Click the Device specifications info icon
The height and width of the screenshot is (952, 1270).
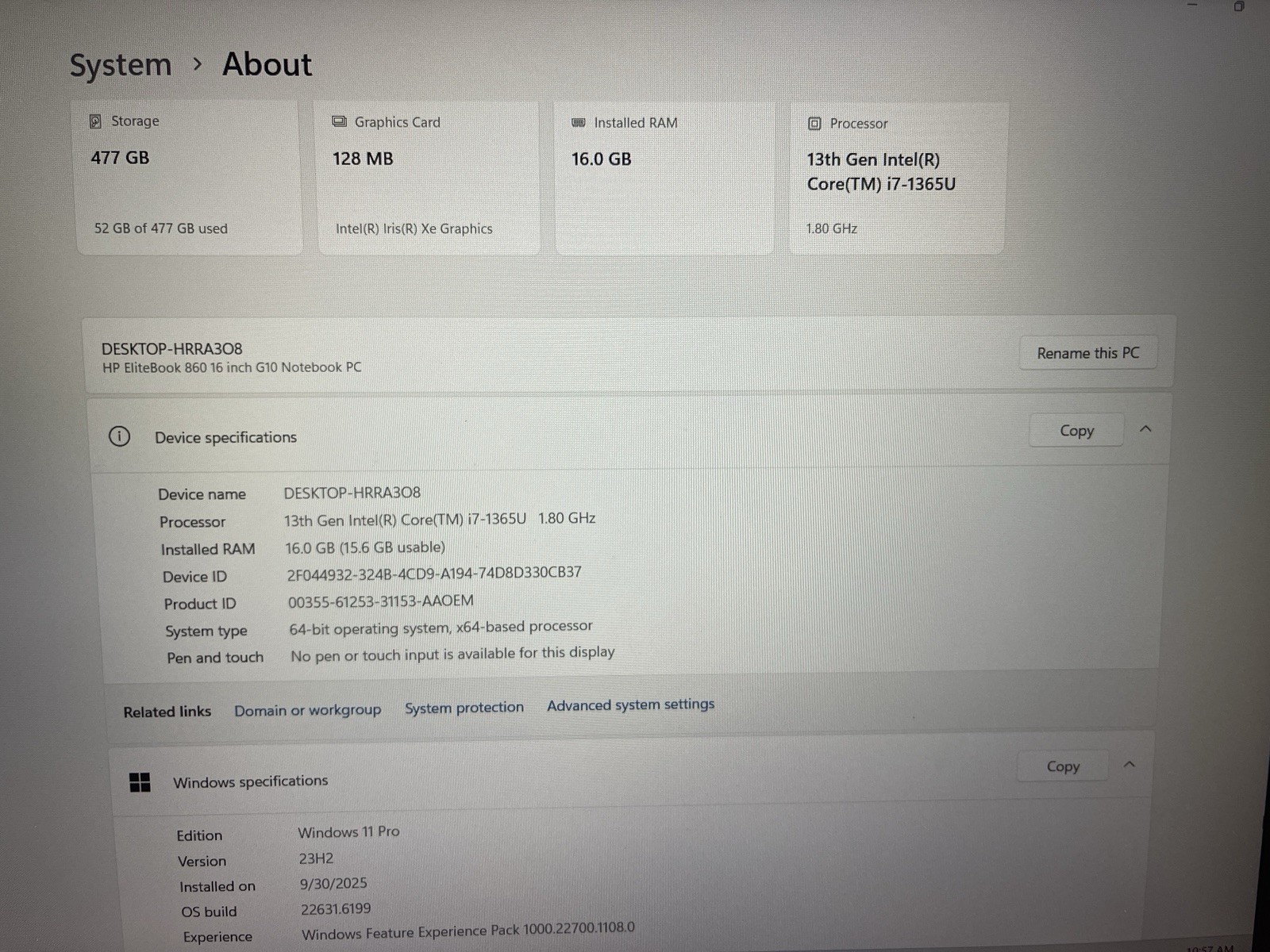click(x=119, y=436)
